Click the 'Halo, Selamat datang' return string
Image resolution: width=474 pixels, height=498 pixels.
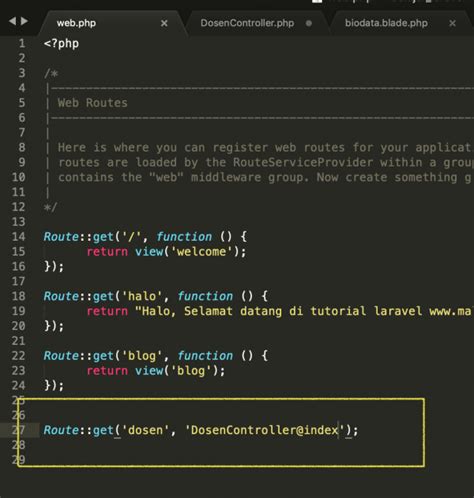click(x=304, y=311)
